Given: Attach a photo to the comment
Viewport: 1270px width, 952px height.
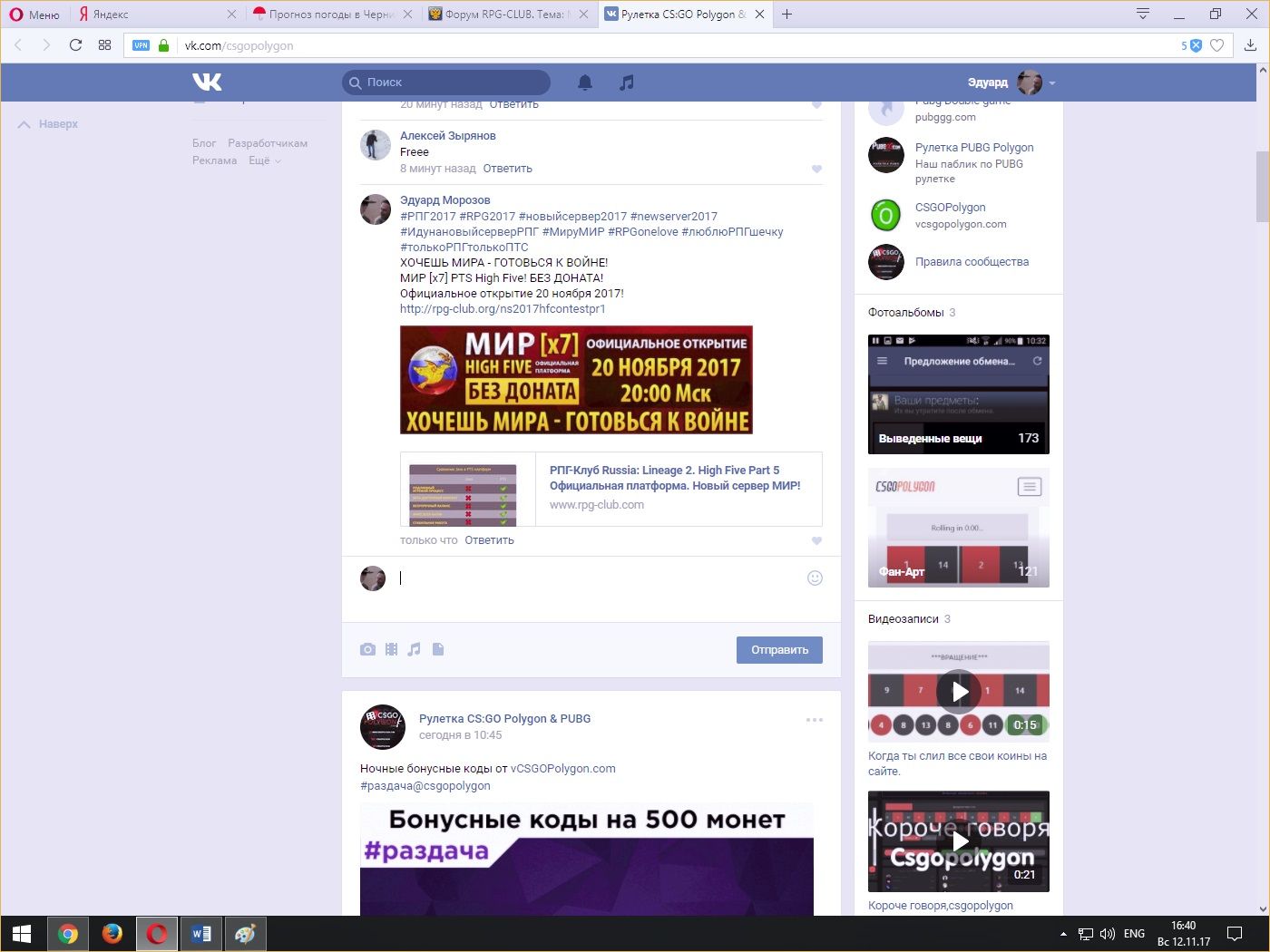Looking at the screenshot, I should pyautogui.click(x=367, y=649).
